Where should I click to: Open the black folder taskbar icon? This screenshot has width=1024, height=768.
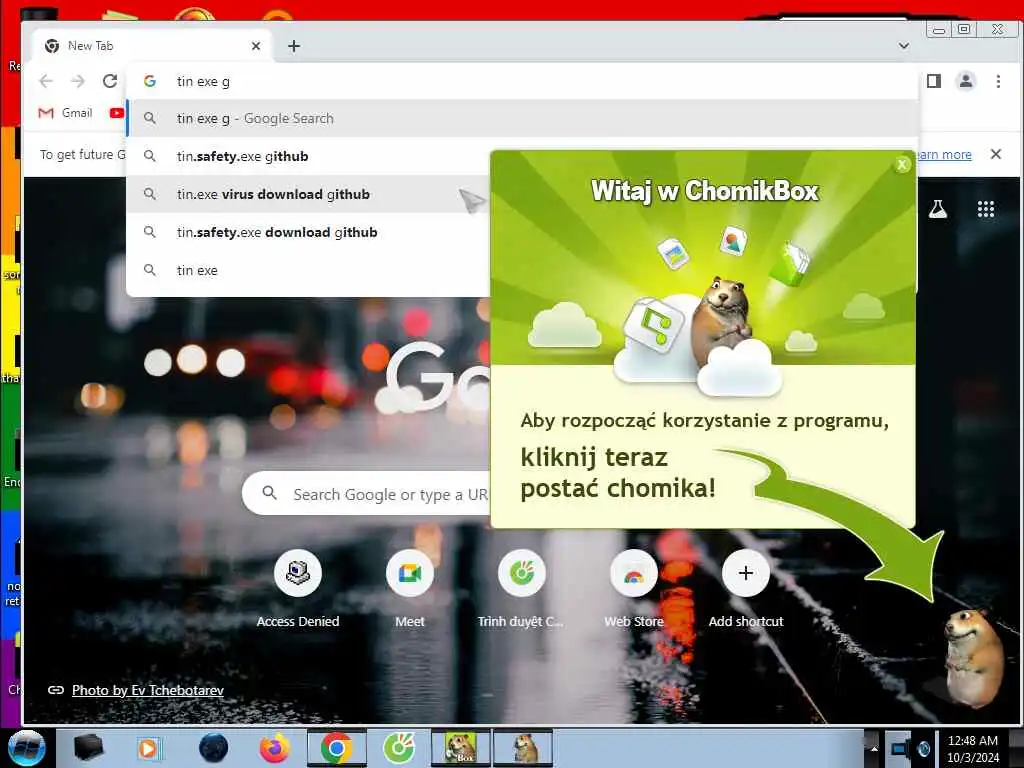pos(88,748)
